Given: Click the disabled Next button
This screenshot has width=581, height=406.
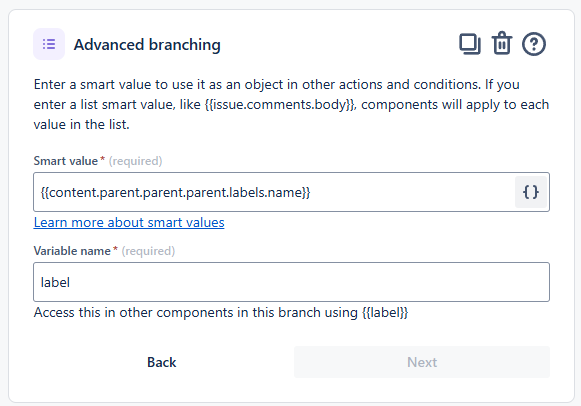Looking at the screenshot, I should tap(422, 362).
